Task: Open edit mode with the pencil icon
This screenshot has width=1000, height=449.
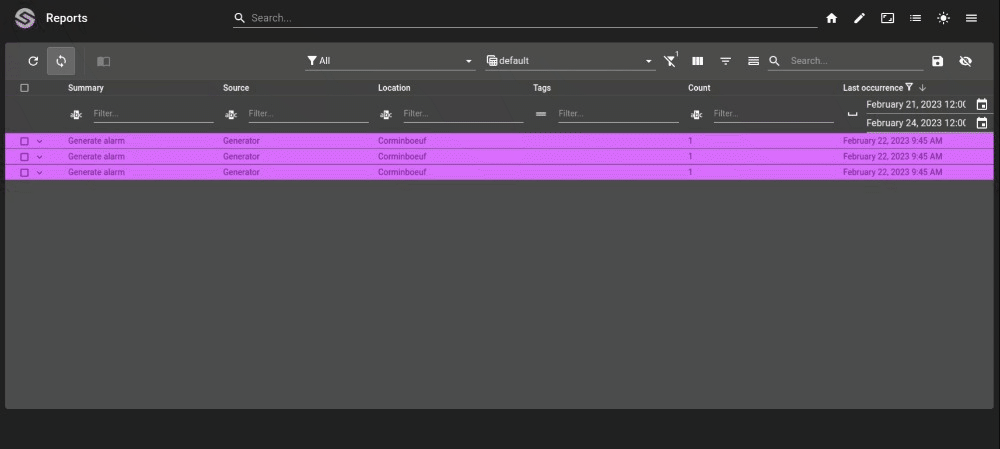Action: (860, 18)
